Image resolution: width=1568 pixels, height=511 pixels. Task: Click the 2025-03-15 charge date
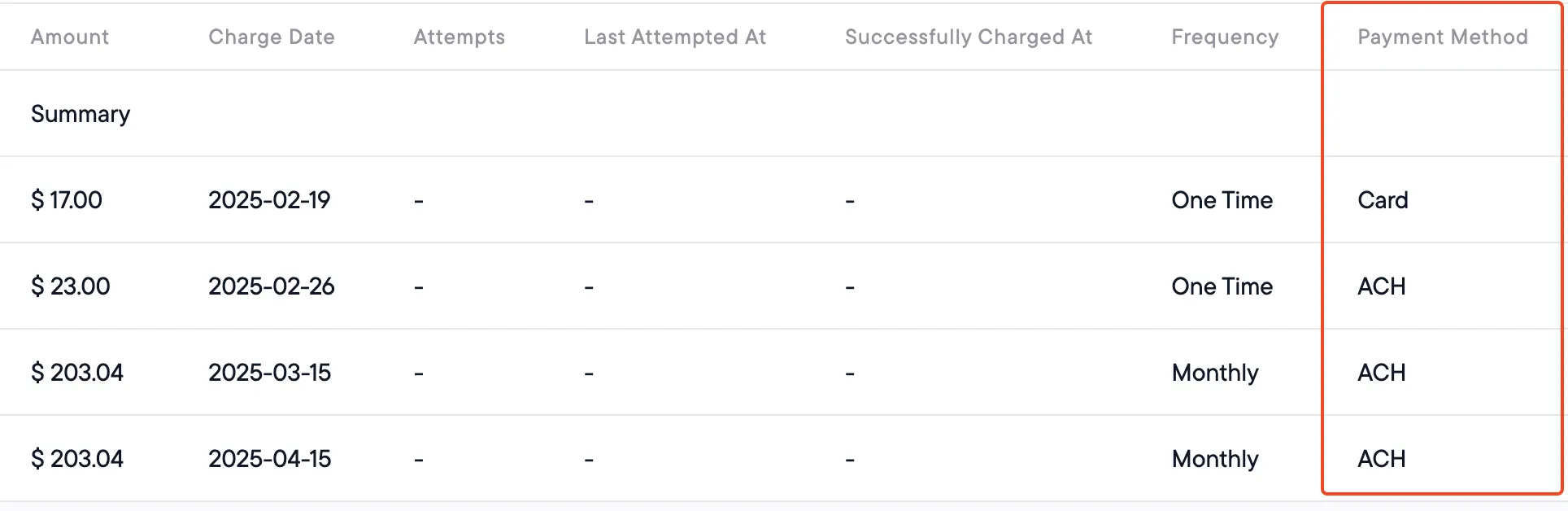click(270, 373)
